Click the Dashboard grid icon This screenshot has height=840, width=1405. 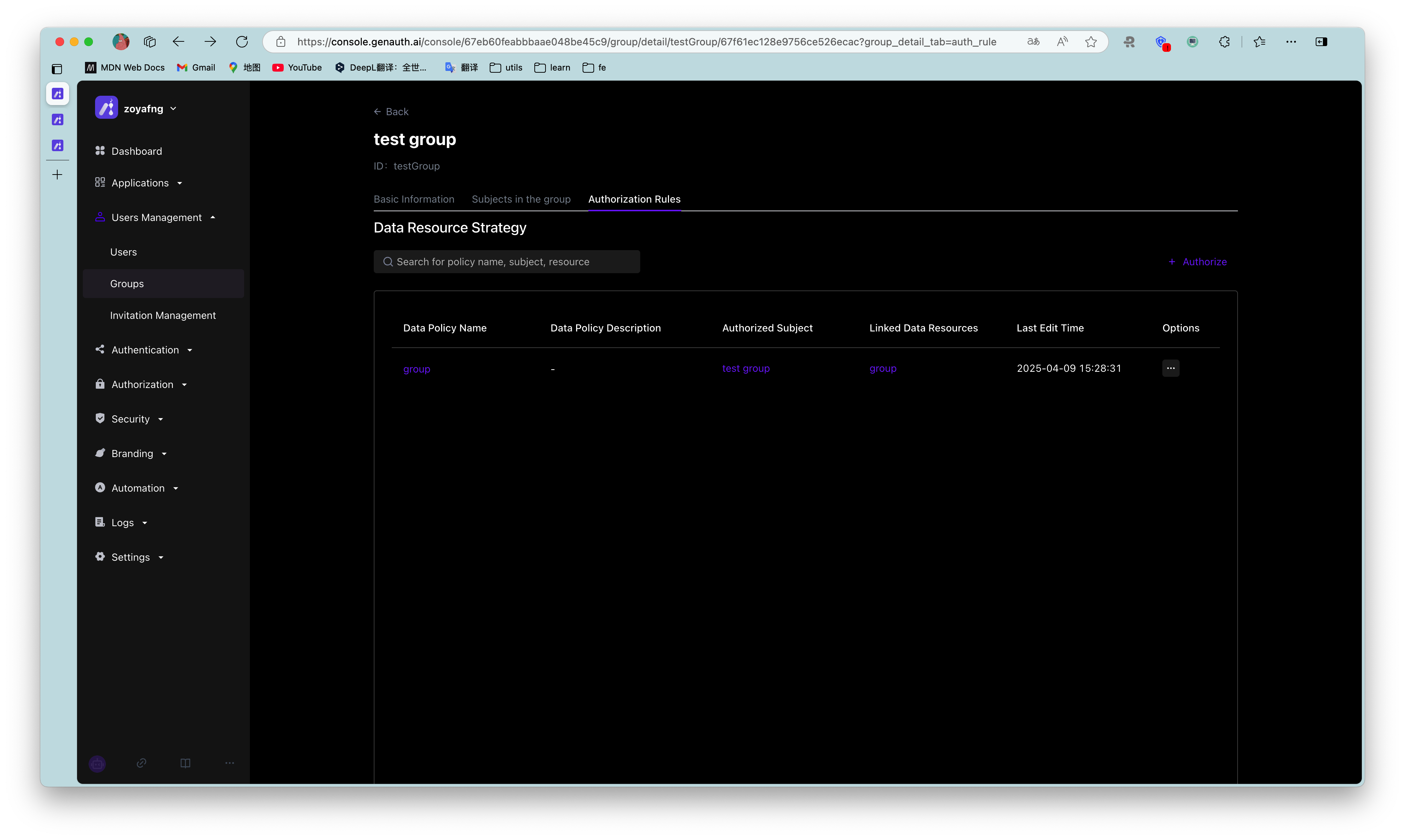coord(100,150)
